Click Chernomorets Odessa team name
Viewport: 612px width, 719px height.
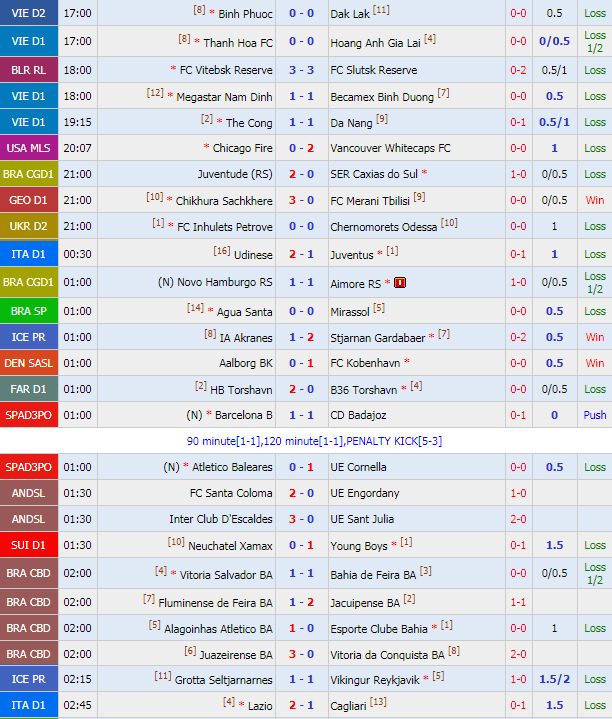(x=383, y=227)
